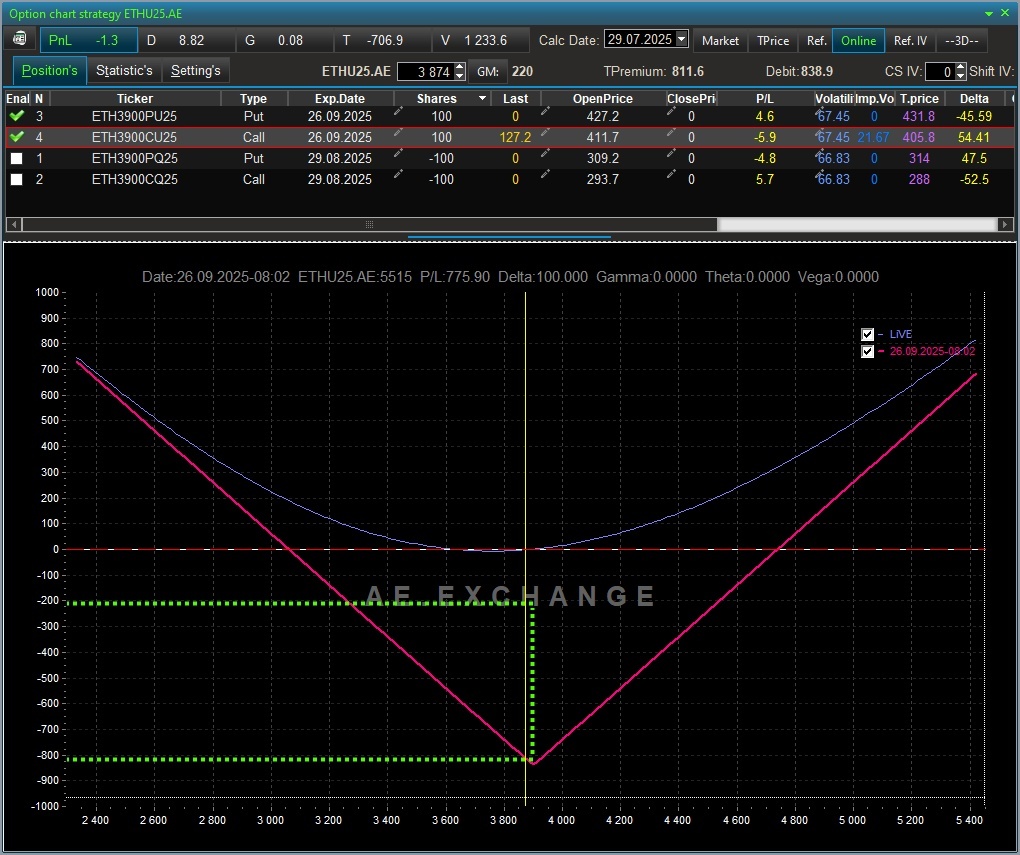Decrease ETHU25.AE price with down stepper
The height and width of the screenshot is (855, 1020).
pyautogui.click(x=460, y=75)
